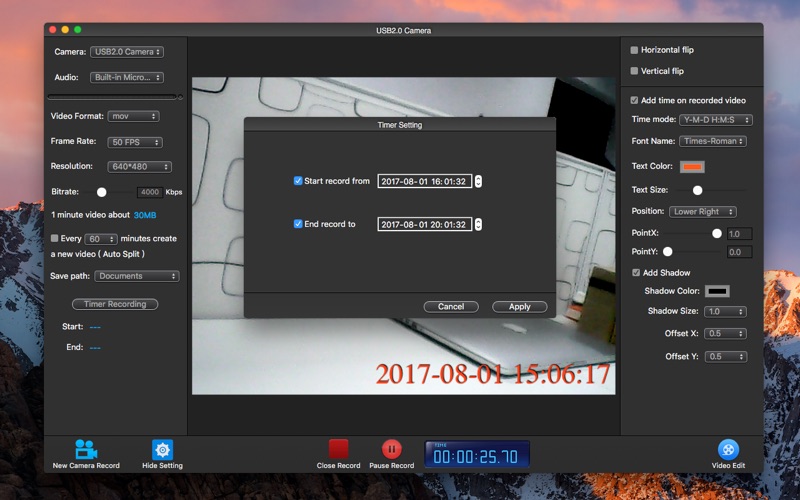Open Video Edit with the film reel icon

coord(728,449)
